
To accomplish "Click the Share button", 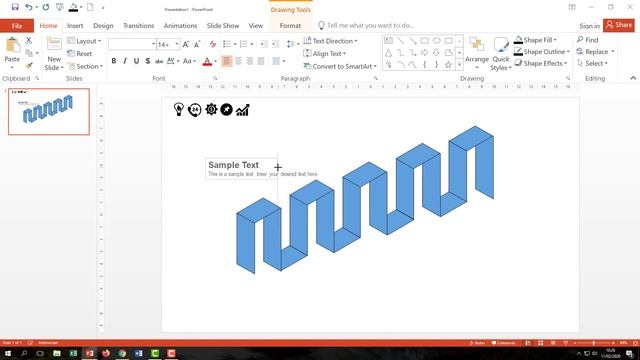I will [x=619, y=25].
